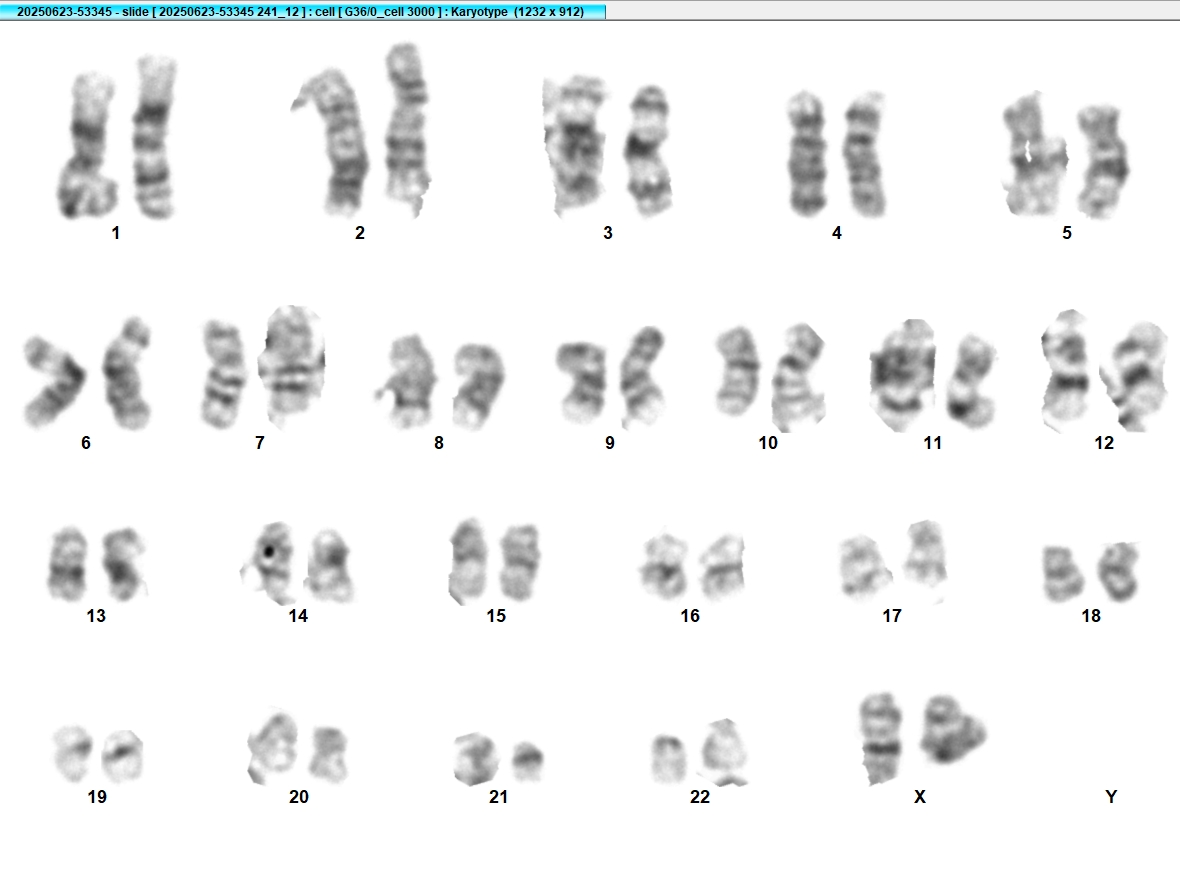This screenshot has width=1180, height=887.
Task: Select left homolog of chromosome 16
Action: pyautogui.click(x=664, y=567)
